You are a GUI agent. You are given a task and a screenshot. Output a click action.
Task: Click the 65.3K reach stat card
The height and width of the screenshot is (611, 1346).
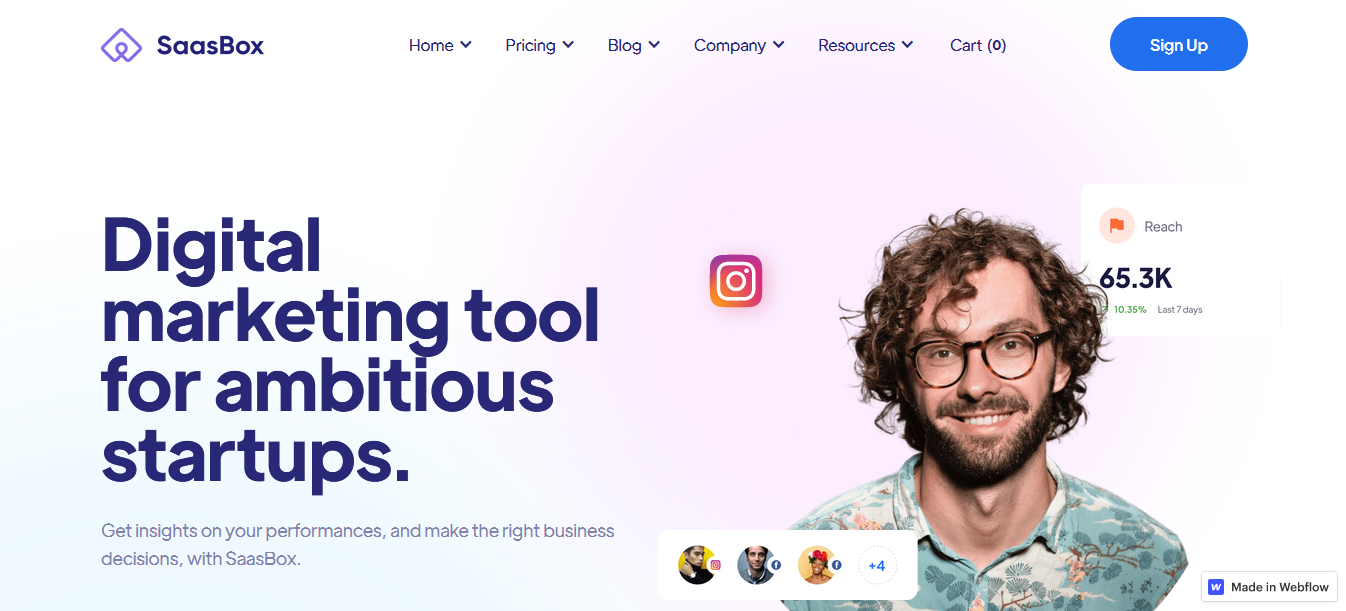tap(1180, 259)
